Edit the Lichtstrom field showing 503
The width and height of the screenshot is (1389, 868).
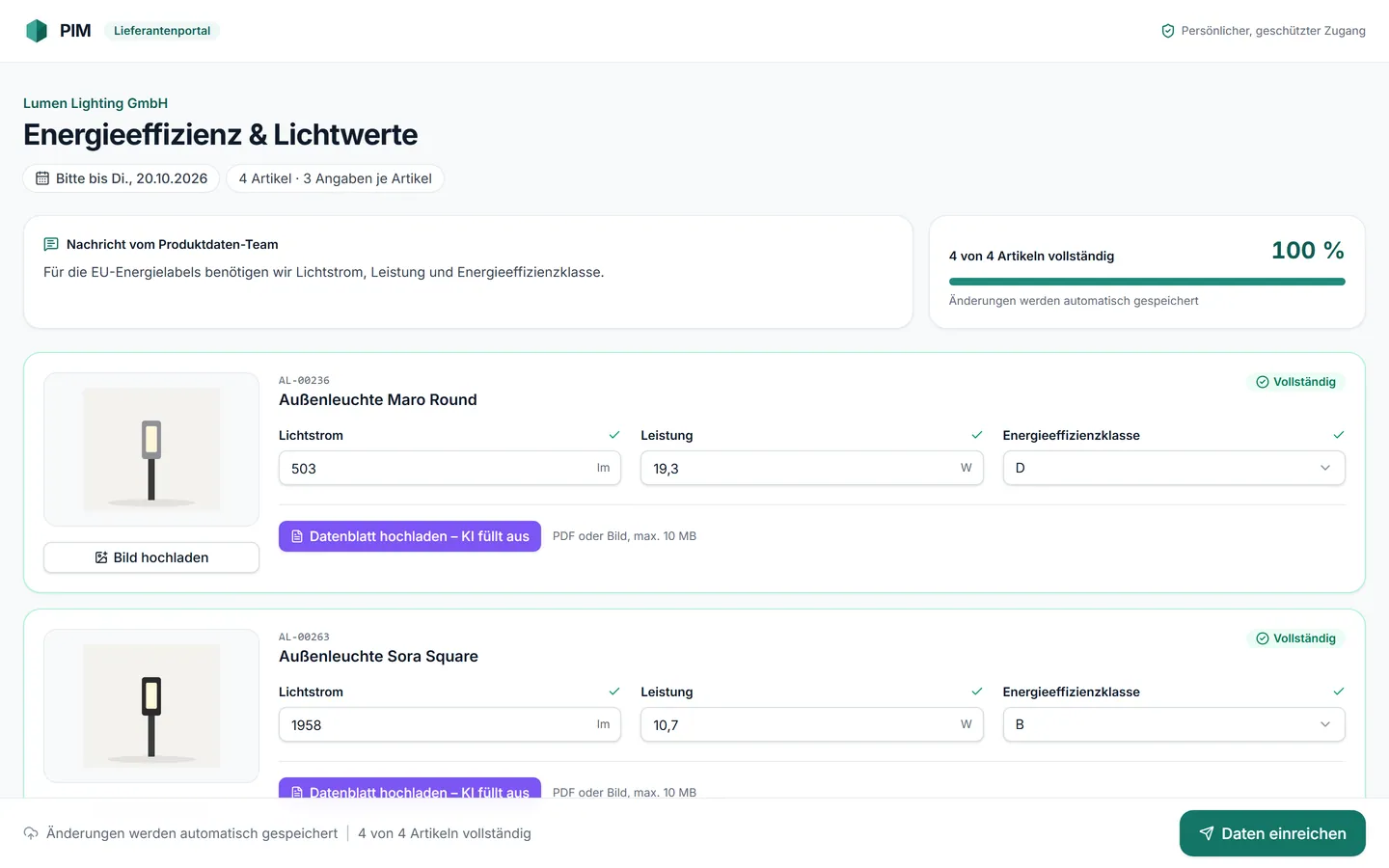click(x=449, y=468)
